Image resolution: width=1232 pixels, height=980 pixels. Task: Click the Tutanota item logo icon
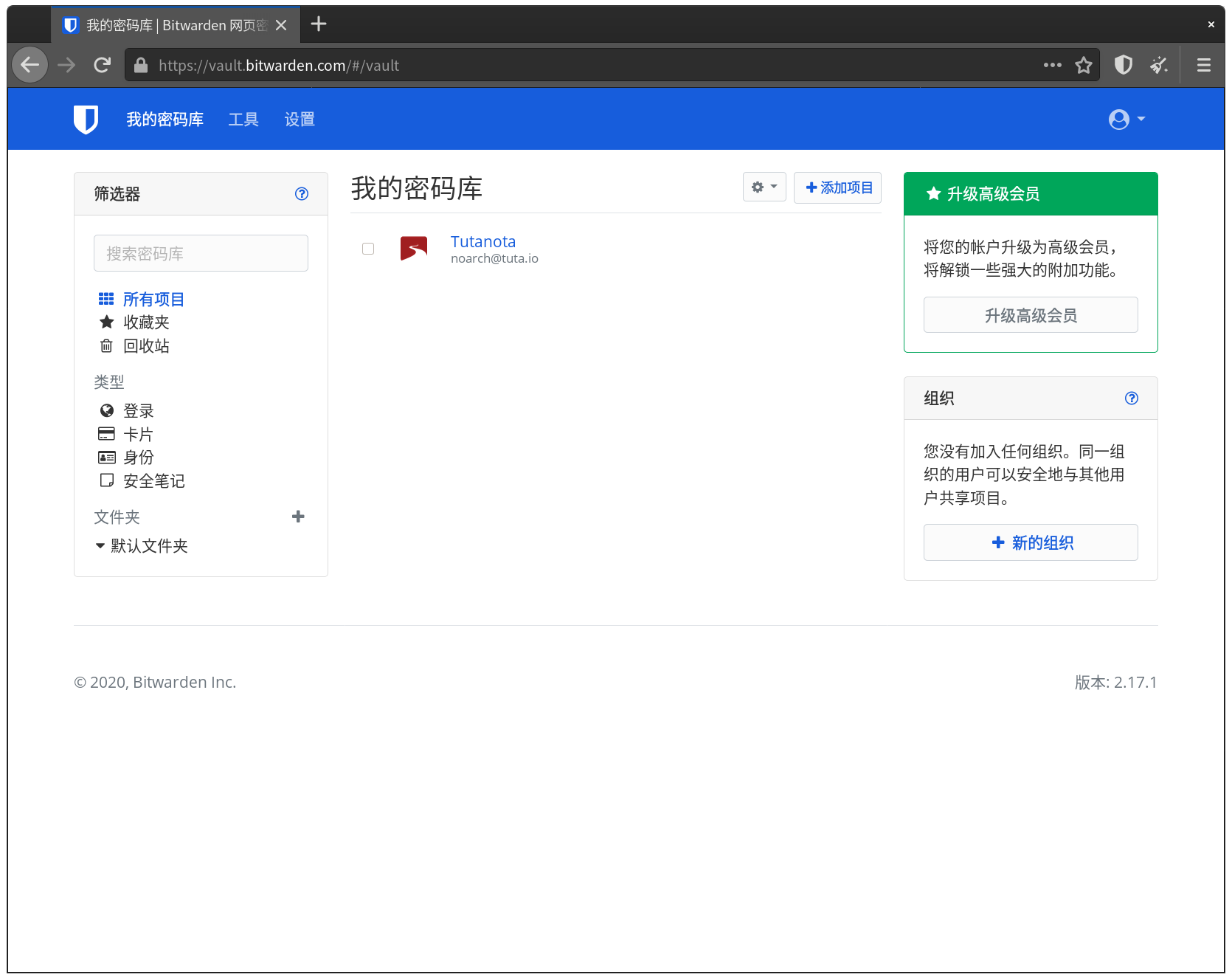click(414, 249)
